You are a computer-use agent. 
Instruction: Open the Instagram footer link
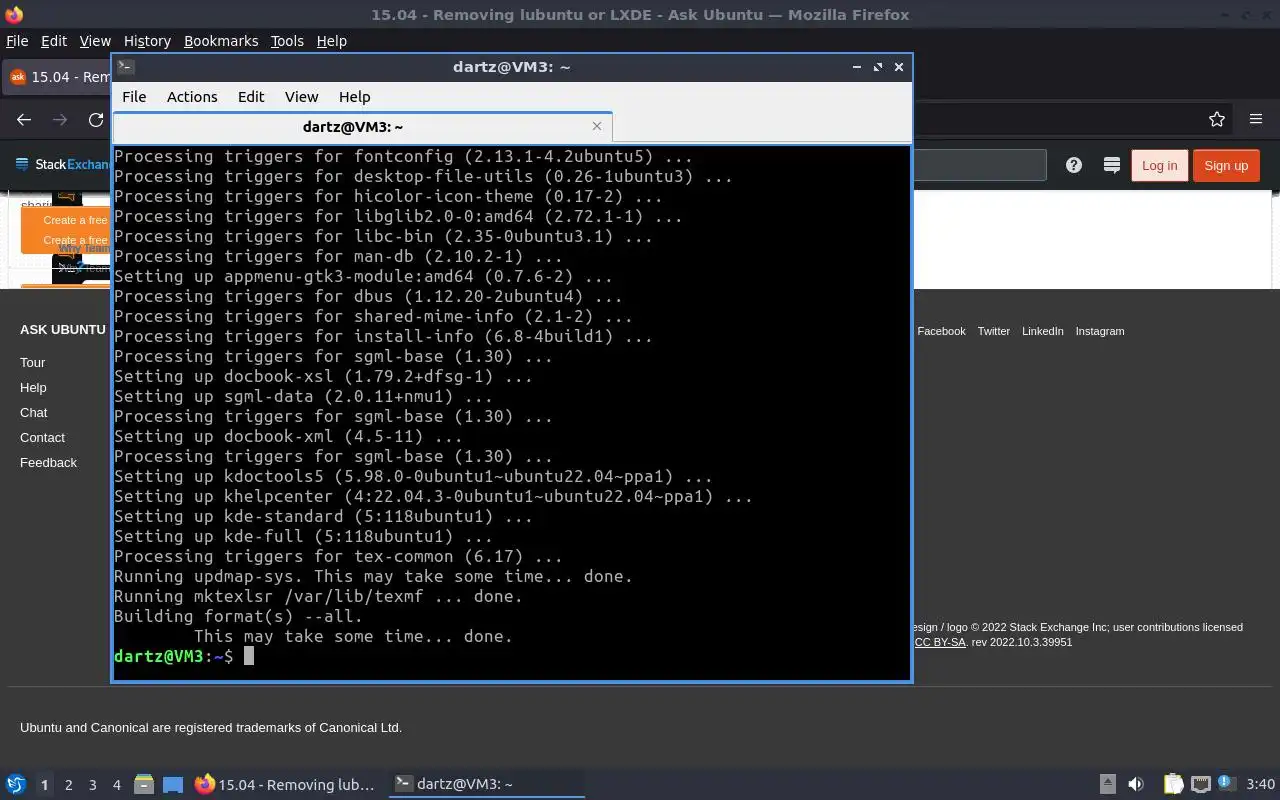click(1100, 331)
